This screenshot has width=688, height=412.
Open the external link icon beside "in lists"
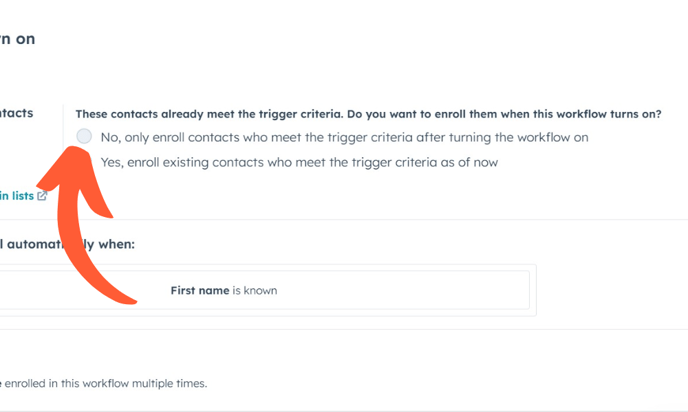tap(42, 196)
